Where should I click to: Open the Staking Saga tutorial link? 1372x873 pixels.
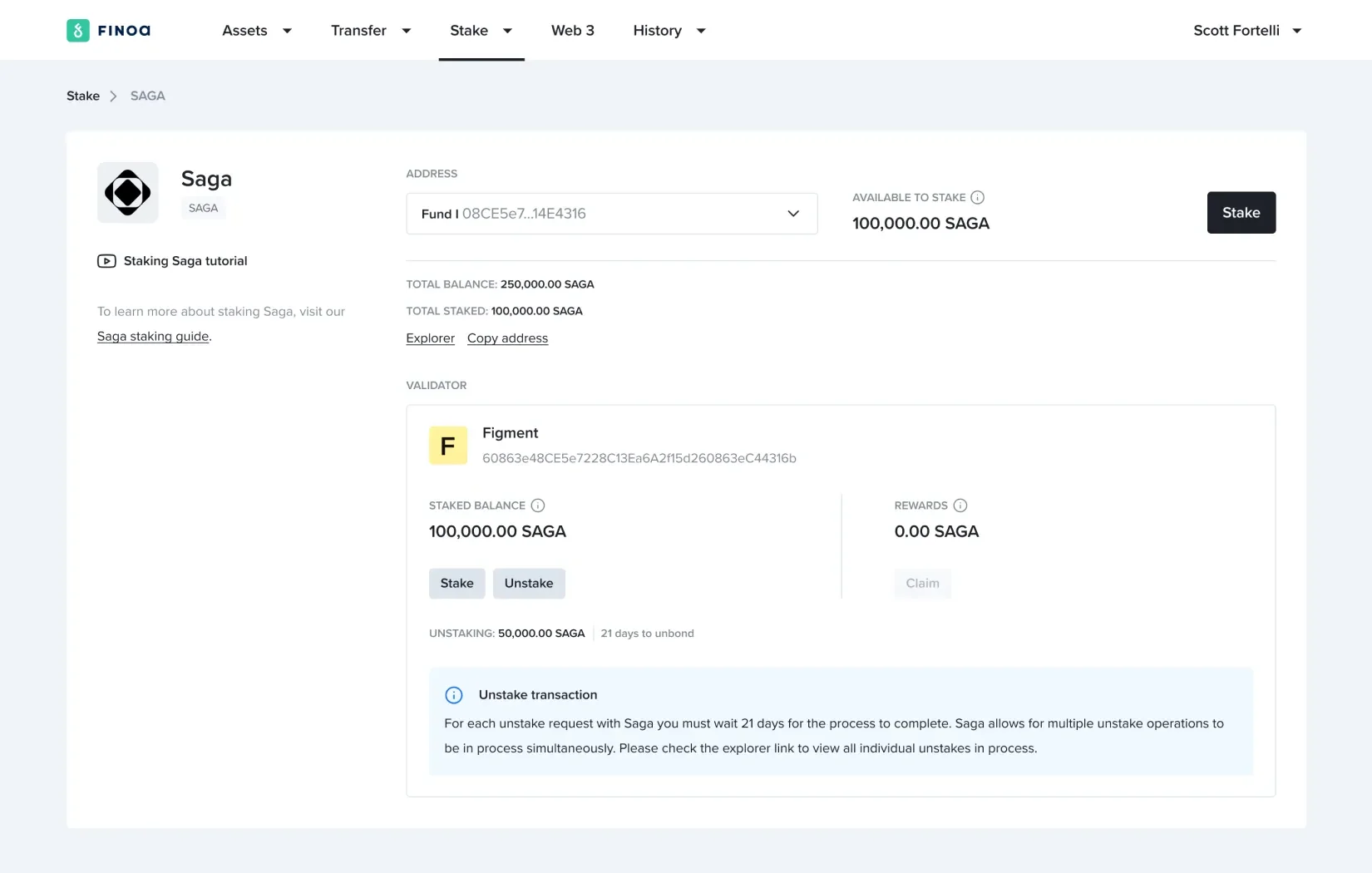point(185,261)
